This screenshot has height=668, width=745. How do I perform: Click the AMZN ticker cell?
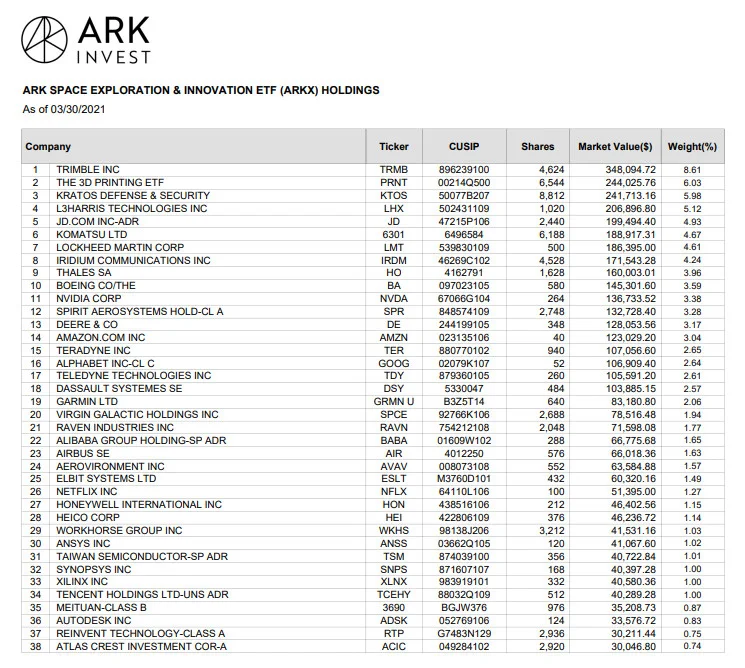[393, 337]
